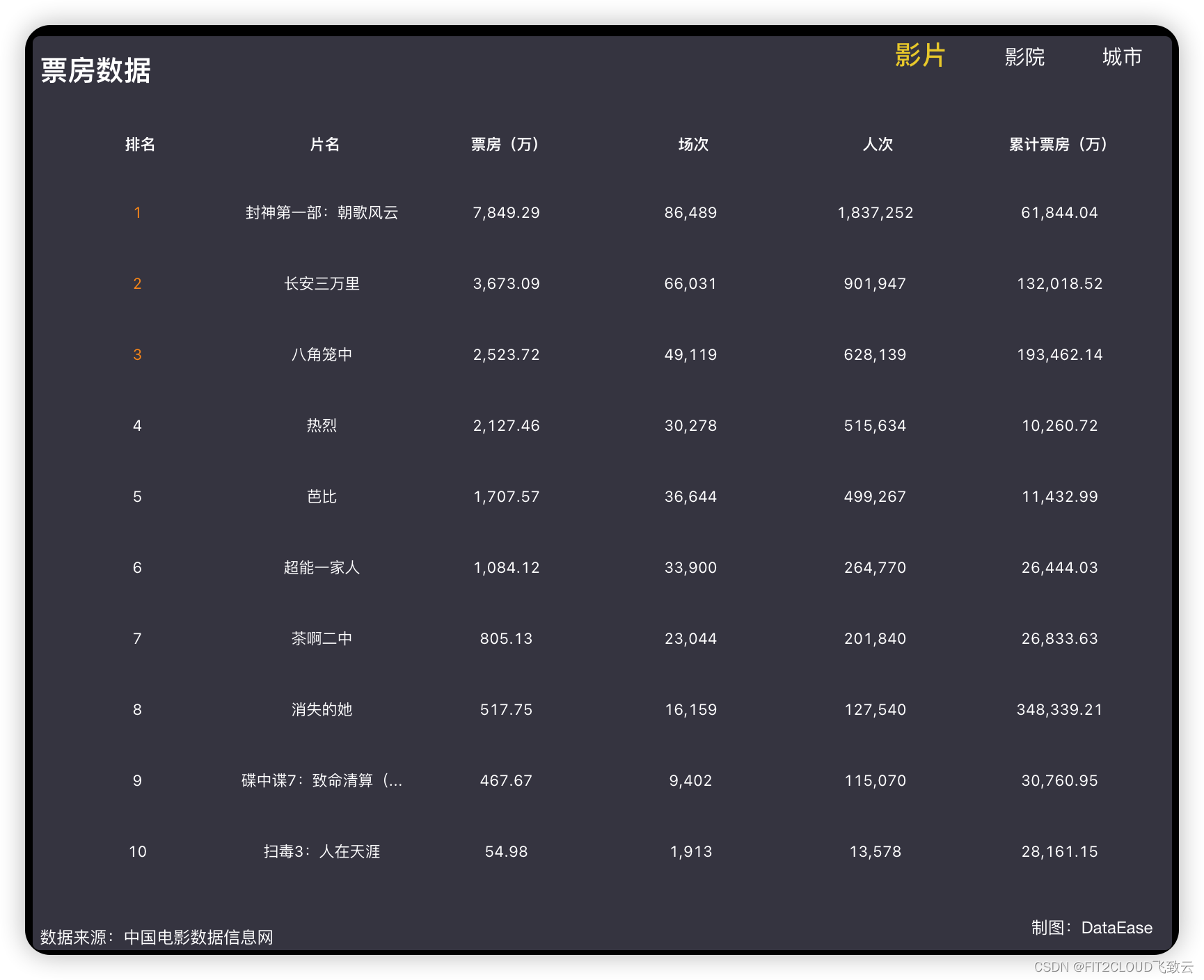Viewport: 1204px width, 980px height.
Task: Click the 累计票房（万） column header
Action: (1059, 144)
